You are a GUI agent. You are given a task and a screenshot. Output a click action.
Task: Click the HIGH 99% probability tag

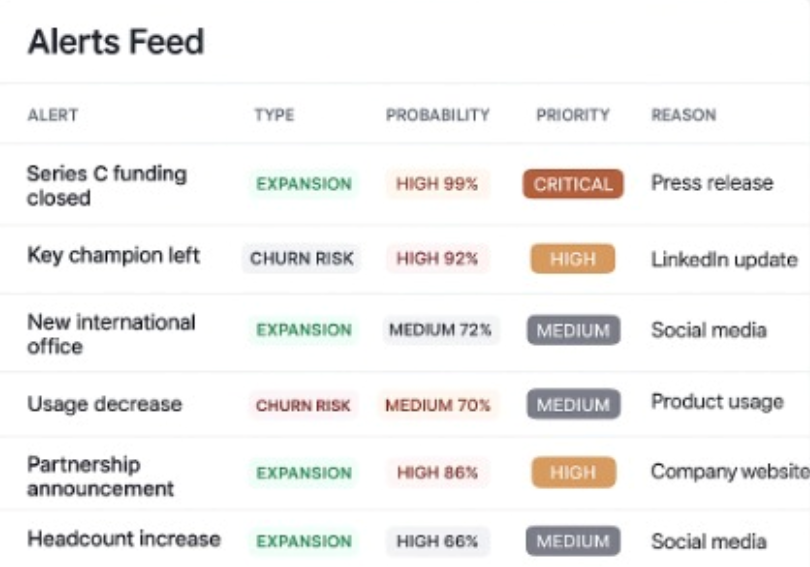[x=437, y=184]
